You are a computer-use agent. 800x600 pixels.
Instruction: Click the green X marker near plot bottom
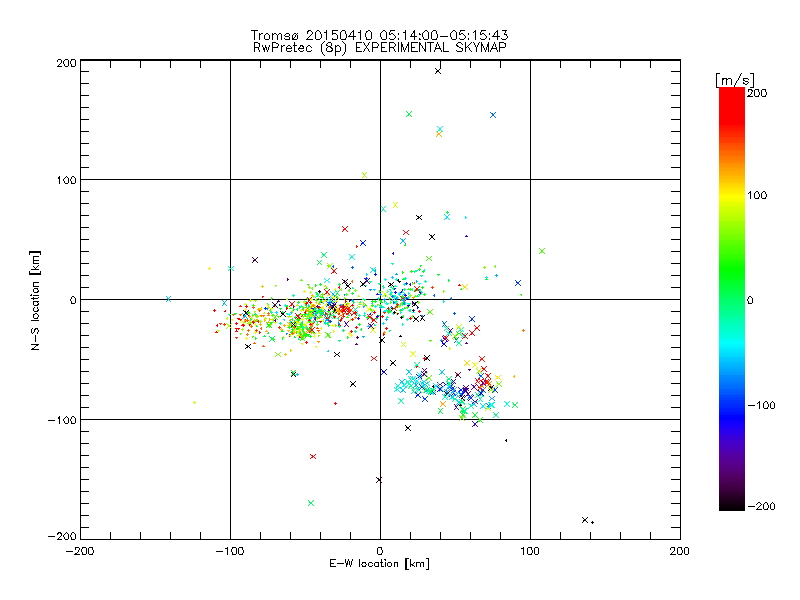coord(311,503)
